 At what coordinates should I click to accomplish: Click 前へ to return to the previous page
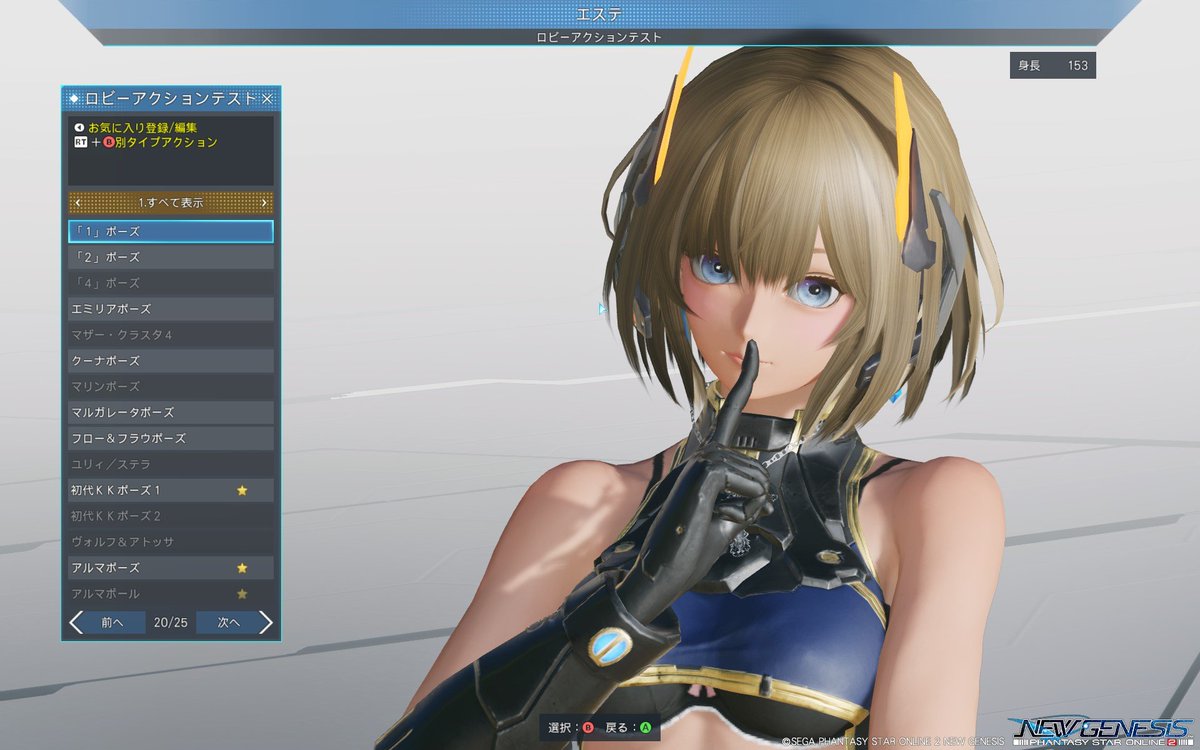point(110,622)
